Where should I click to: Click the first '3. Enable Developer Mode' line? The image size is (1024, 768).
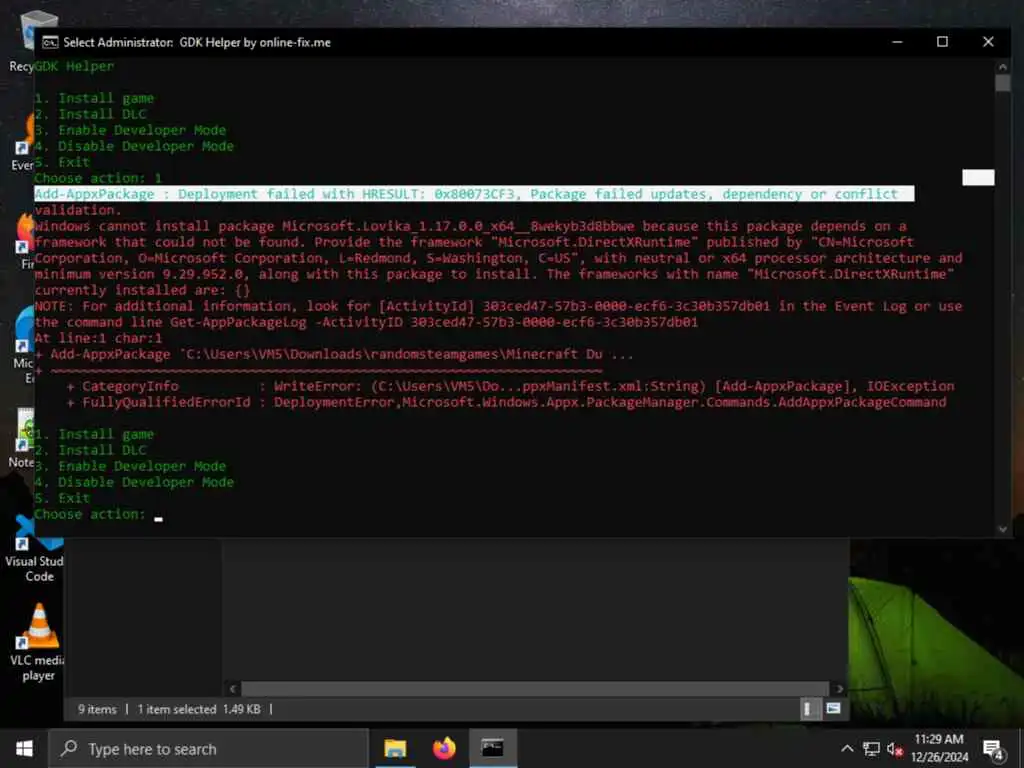click(130, 130)
